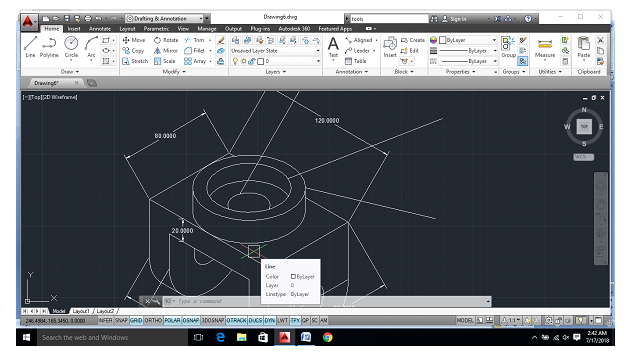Toggle LWT lineweight display
This screenshot has height=362, width=633.
click(283, 320)
